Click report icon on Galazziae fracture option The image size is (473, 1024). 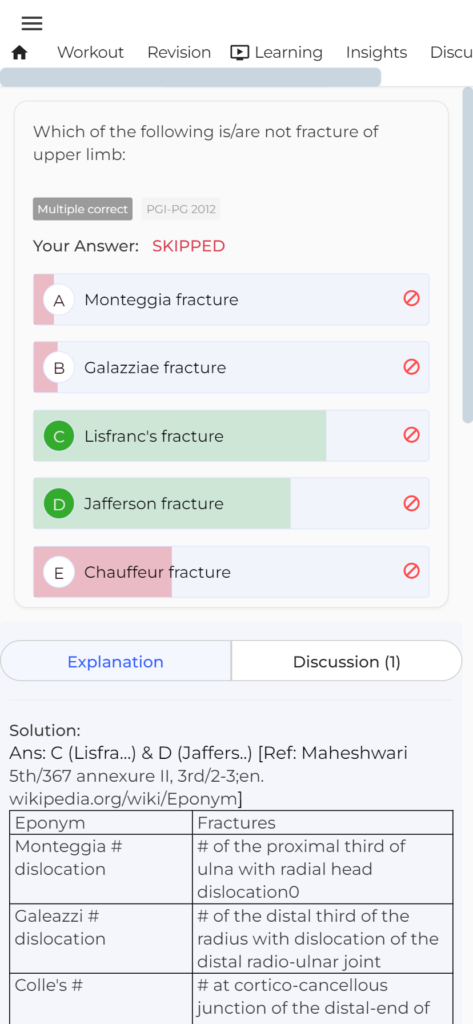[x=411, y=366]
